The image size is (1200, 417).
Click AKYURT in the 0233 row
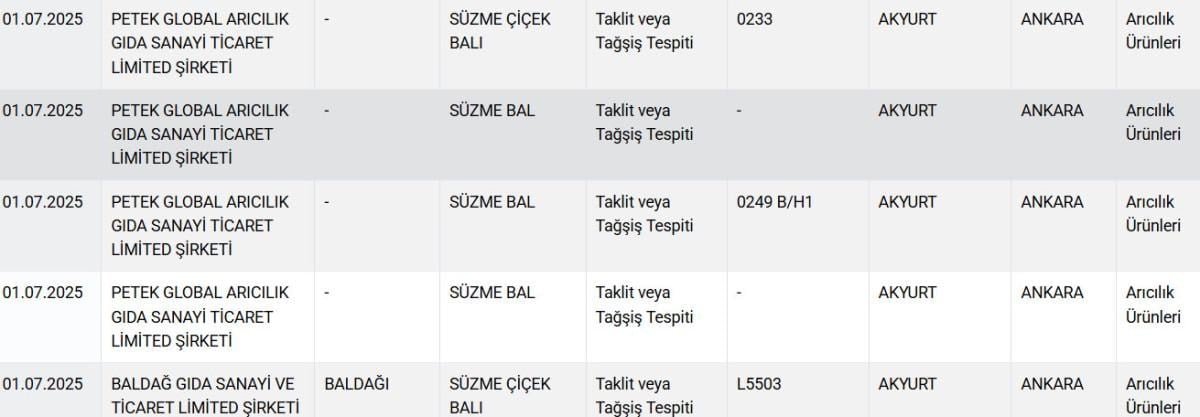[907, 19]
